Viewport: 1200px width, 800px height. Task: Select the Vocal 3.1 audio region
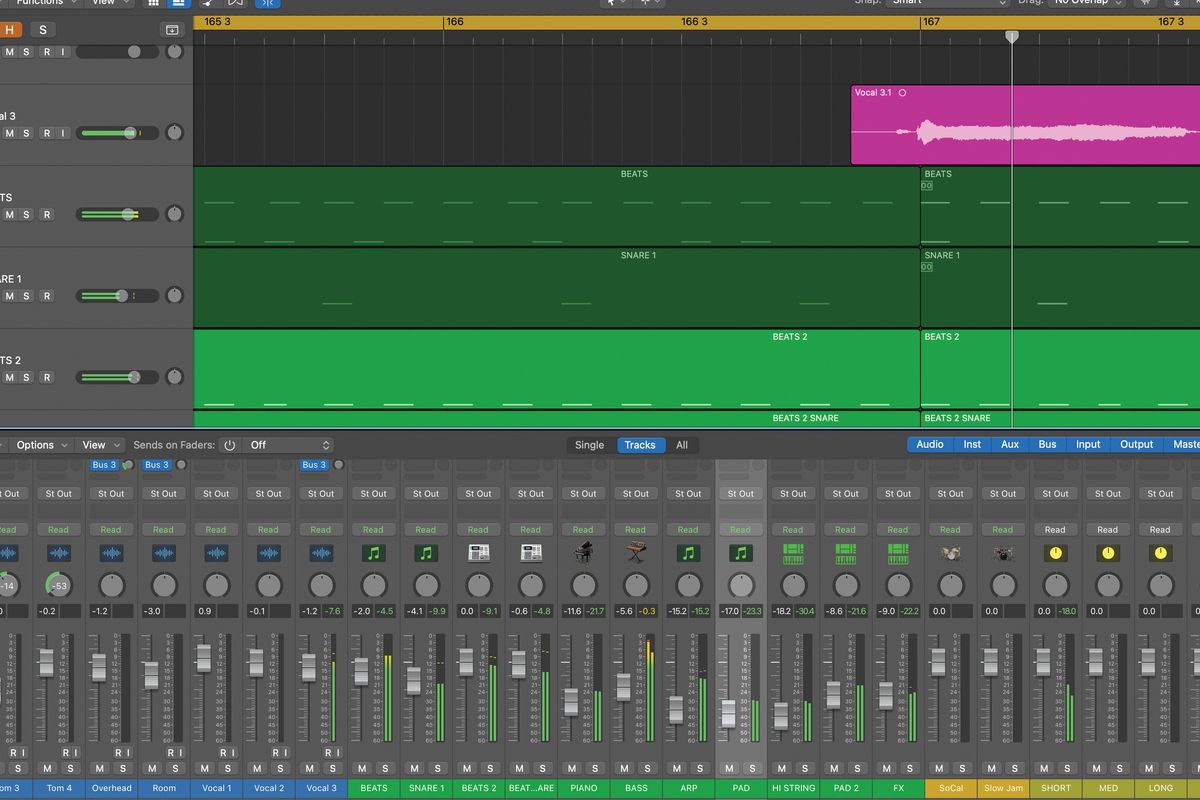click(x=1020, y=125)
